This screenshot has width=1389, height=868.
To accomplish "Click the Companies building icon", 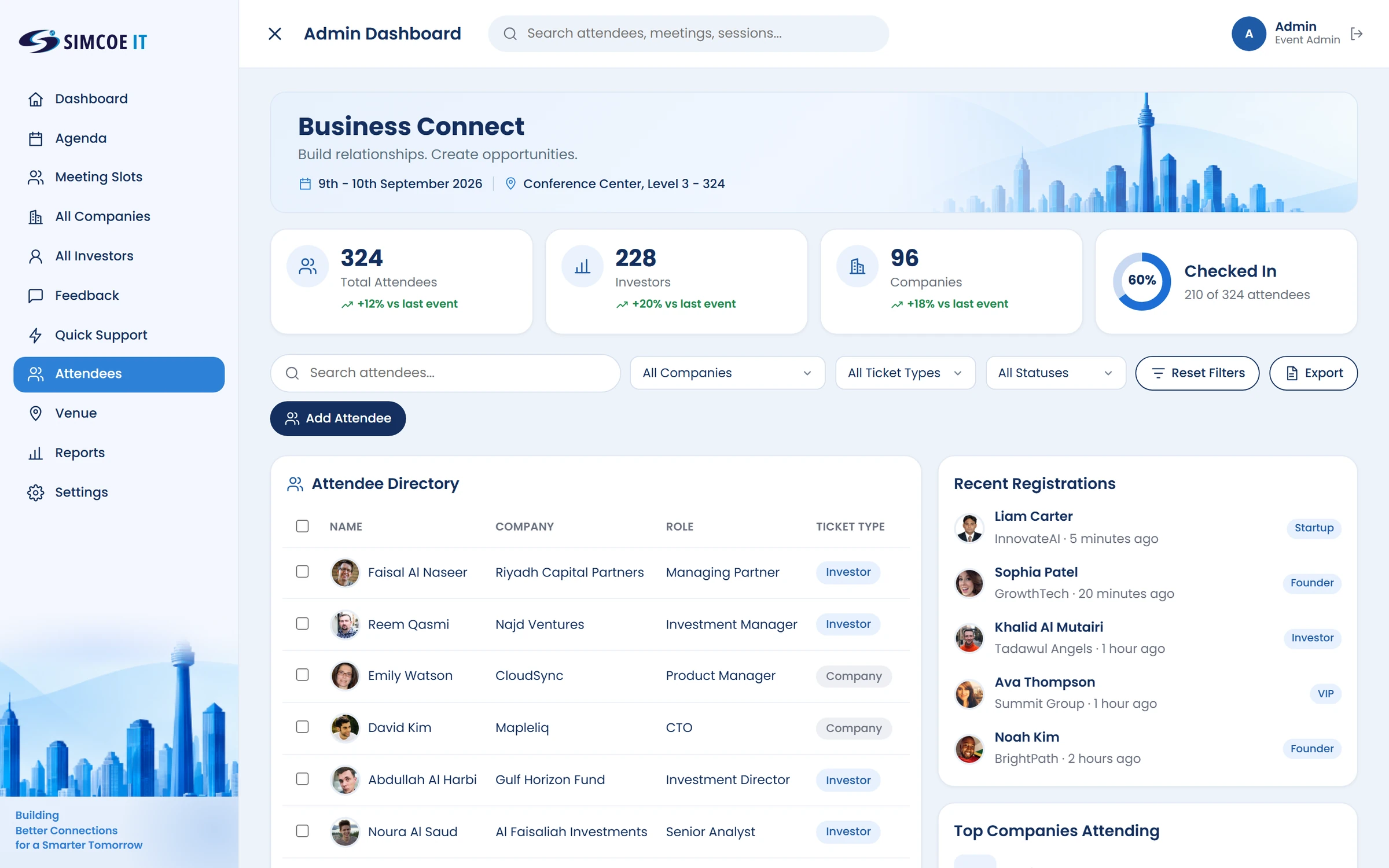I will [857, 266].
